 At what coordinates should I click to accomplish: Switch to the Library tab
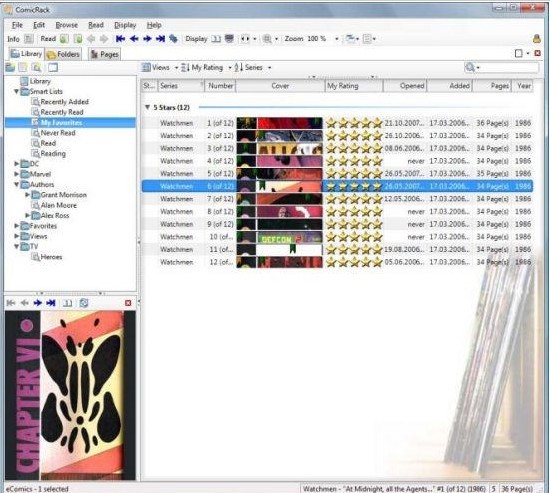coord(26,54)
